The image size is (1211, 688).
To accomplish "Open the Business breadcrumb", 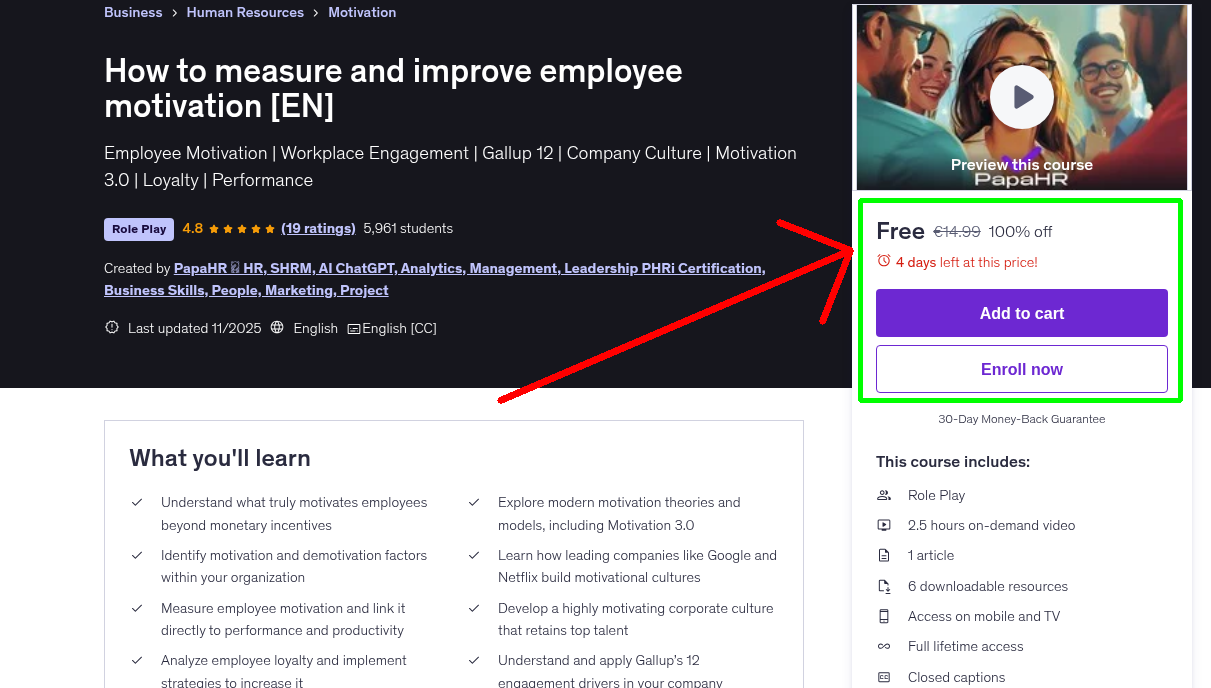I will (x=133, y=12).
